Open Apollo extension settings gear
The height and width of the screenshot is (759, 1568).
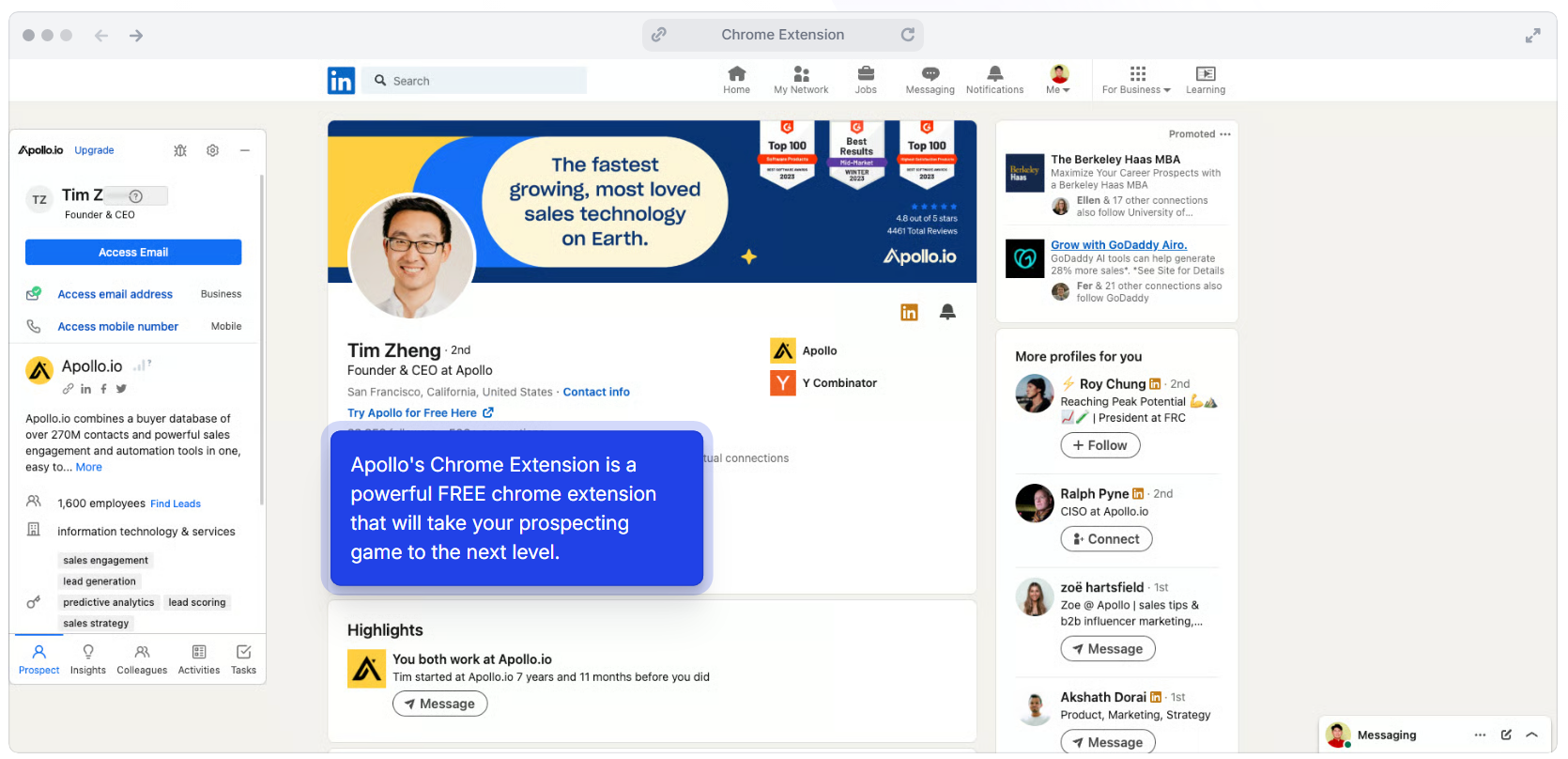coord(213,150)
